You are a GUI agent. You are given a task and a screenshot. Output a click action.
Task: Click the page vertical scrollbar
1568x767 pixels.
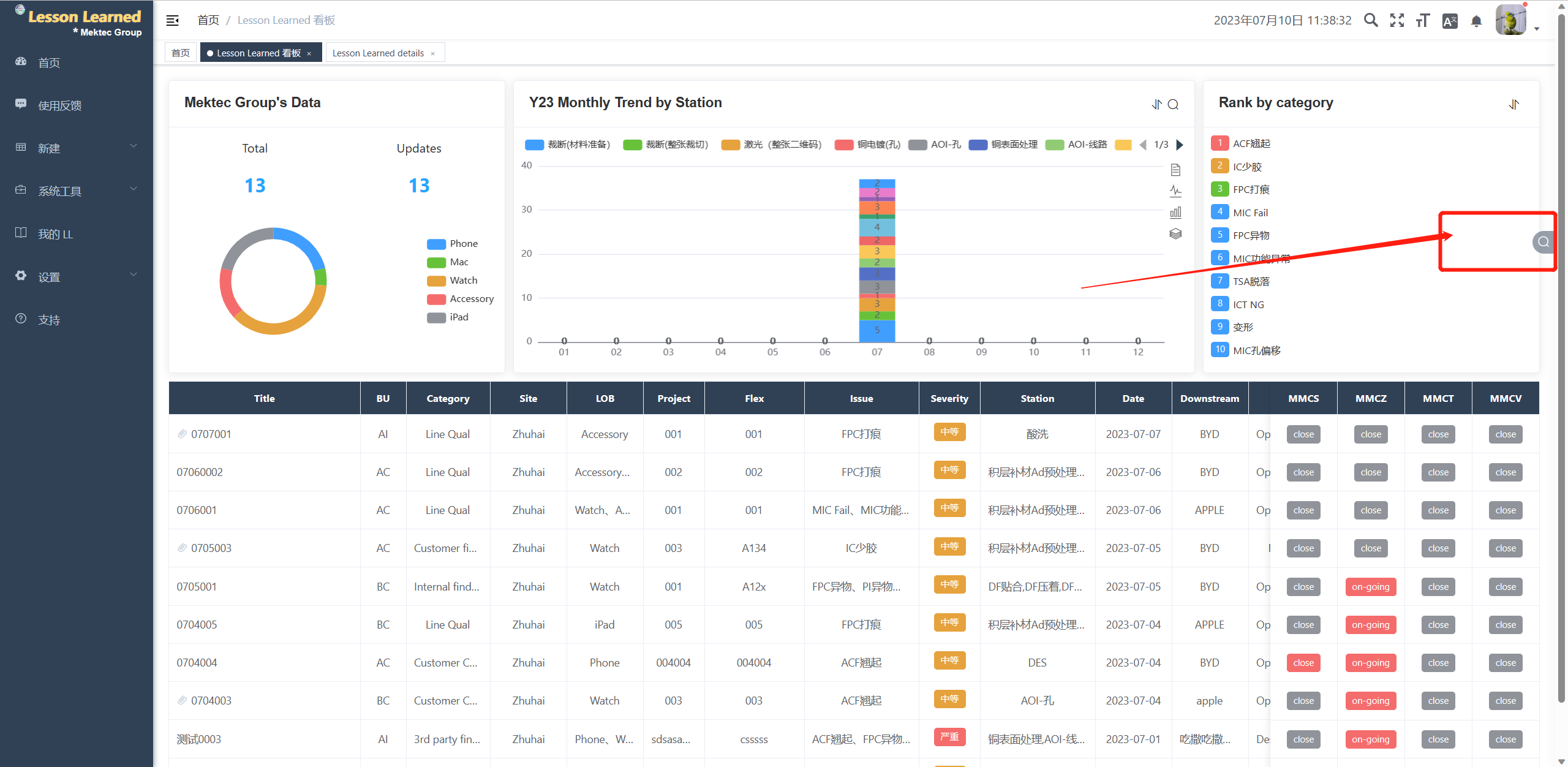pyautogui.click(x=1562, y=358)
